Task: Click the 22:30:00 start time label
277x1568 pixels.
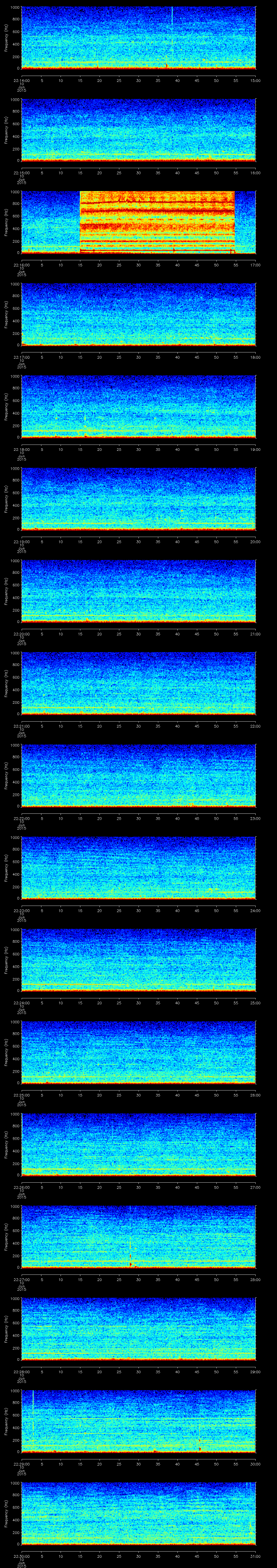Action: pos(21,1556)
